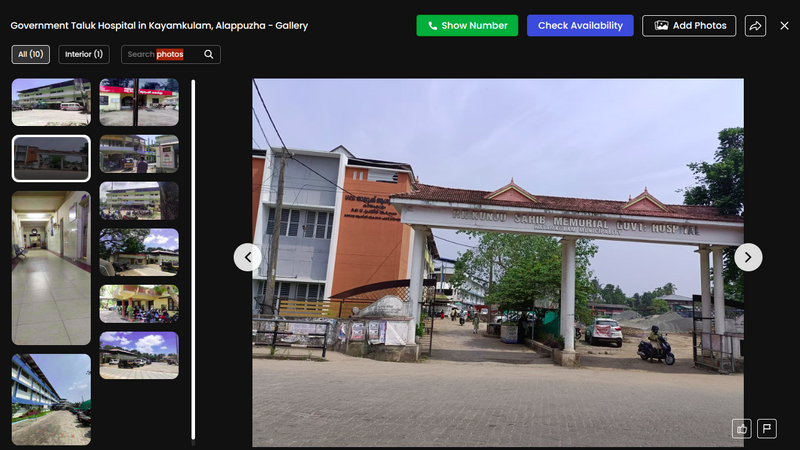Open the hospital corridor interior thumbnail
This screenshot has height=450, width=800.
(x=51, y=268)
